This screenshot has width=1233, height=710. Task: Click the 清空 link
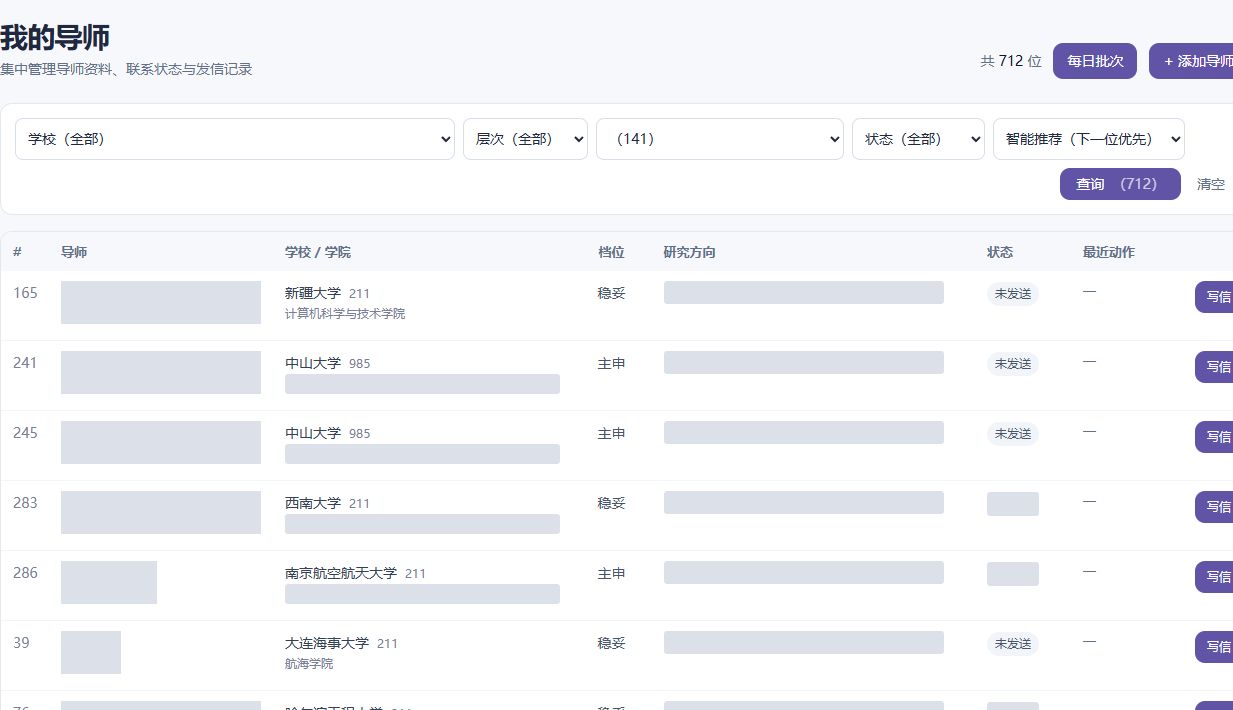(x=1211, y=184)
